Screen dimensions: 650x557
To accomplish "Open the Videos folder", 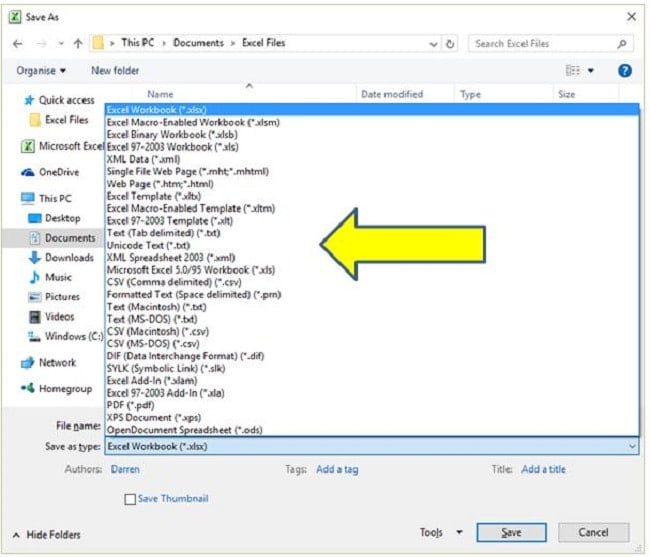I will 51,317.
